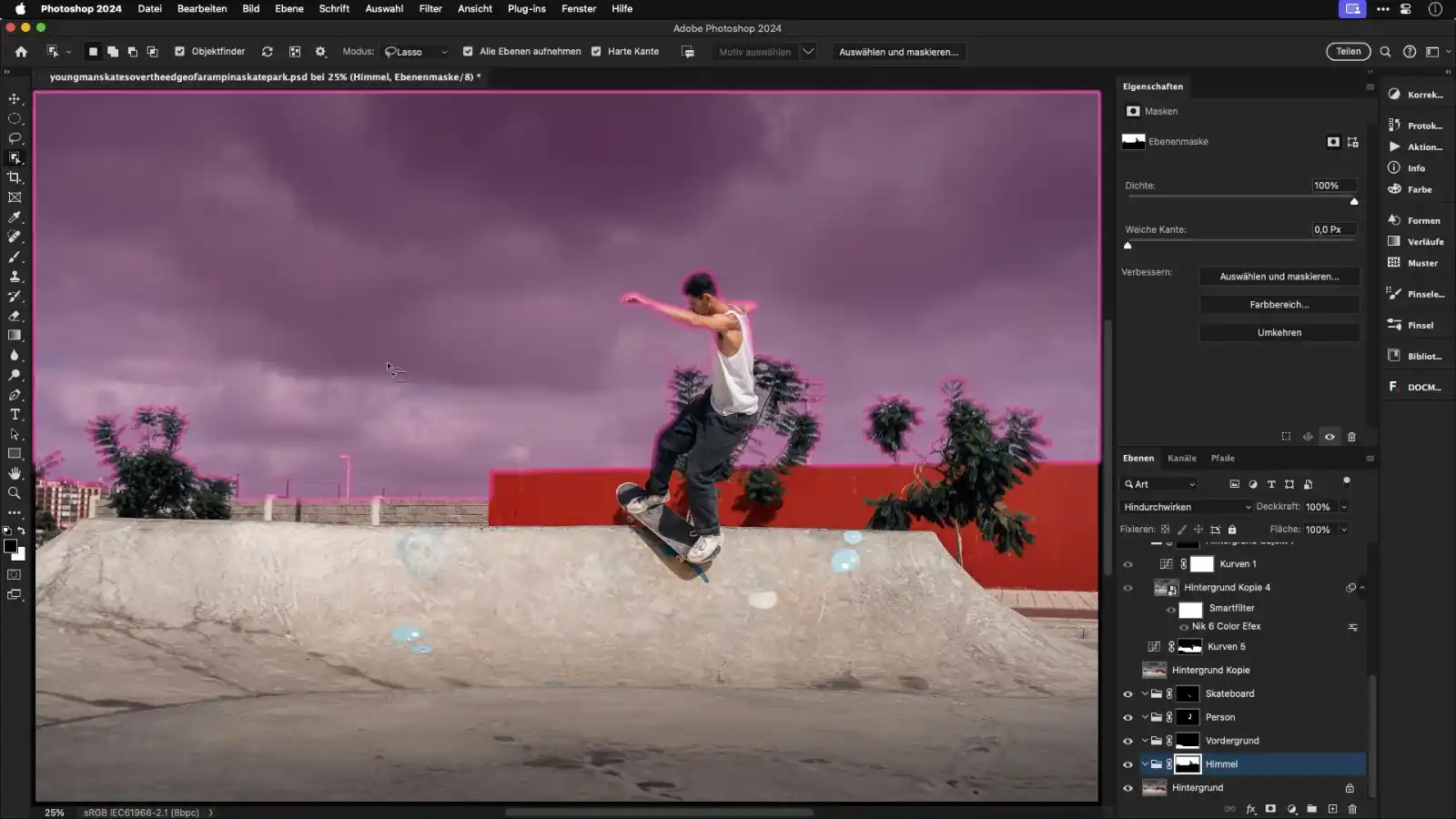1456x819 pixels.
Task: Select the Type tool
Action: click(x=15, y=415)
